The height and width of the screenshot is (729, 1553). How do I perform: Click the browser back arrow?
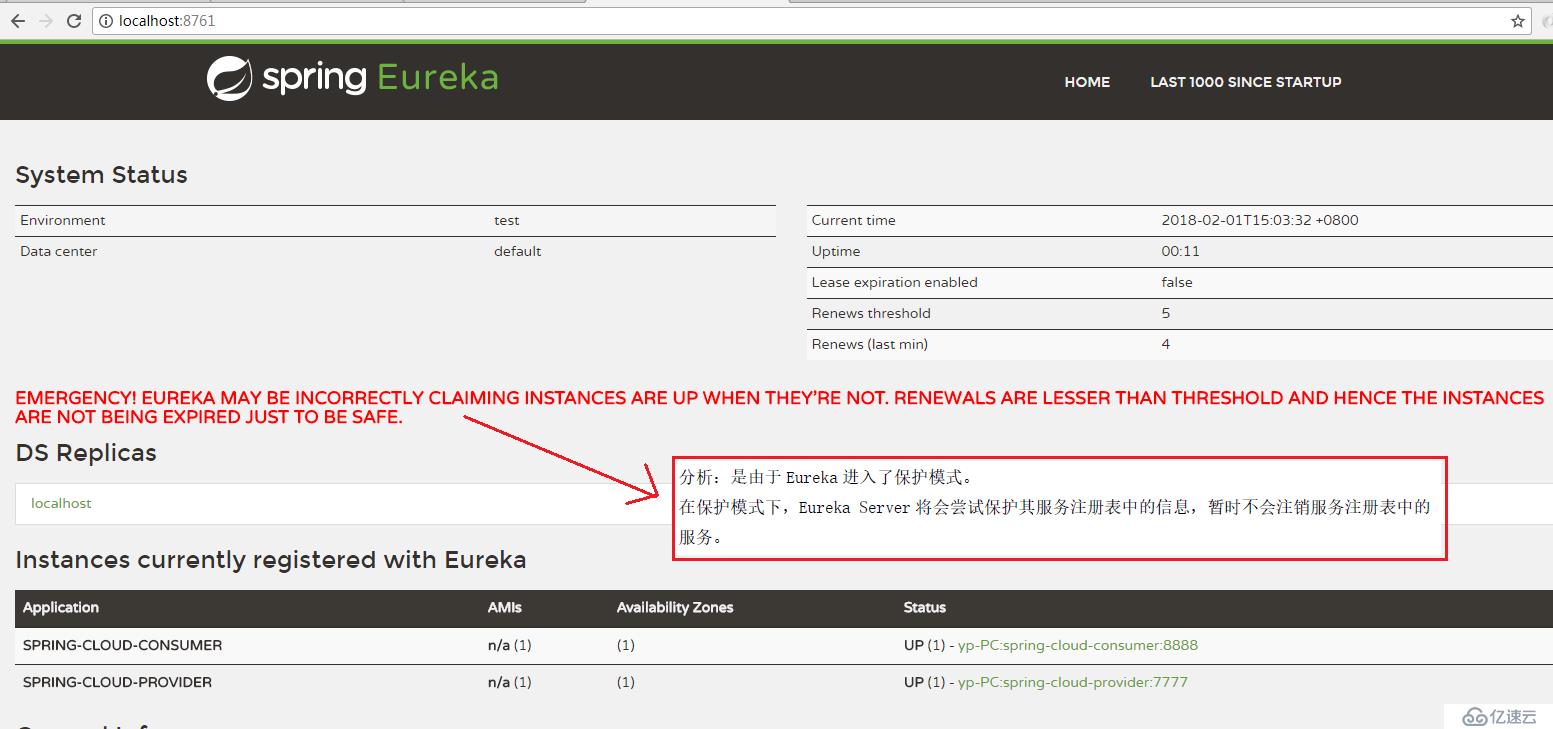17,20
